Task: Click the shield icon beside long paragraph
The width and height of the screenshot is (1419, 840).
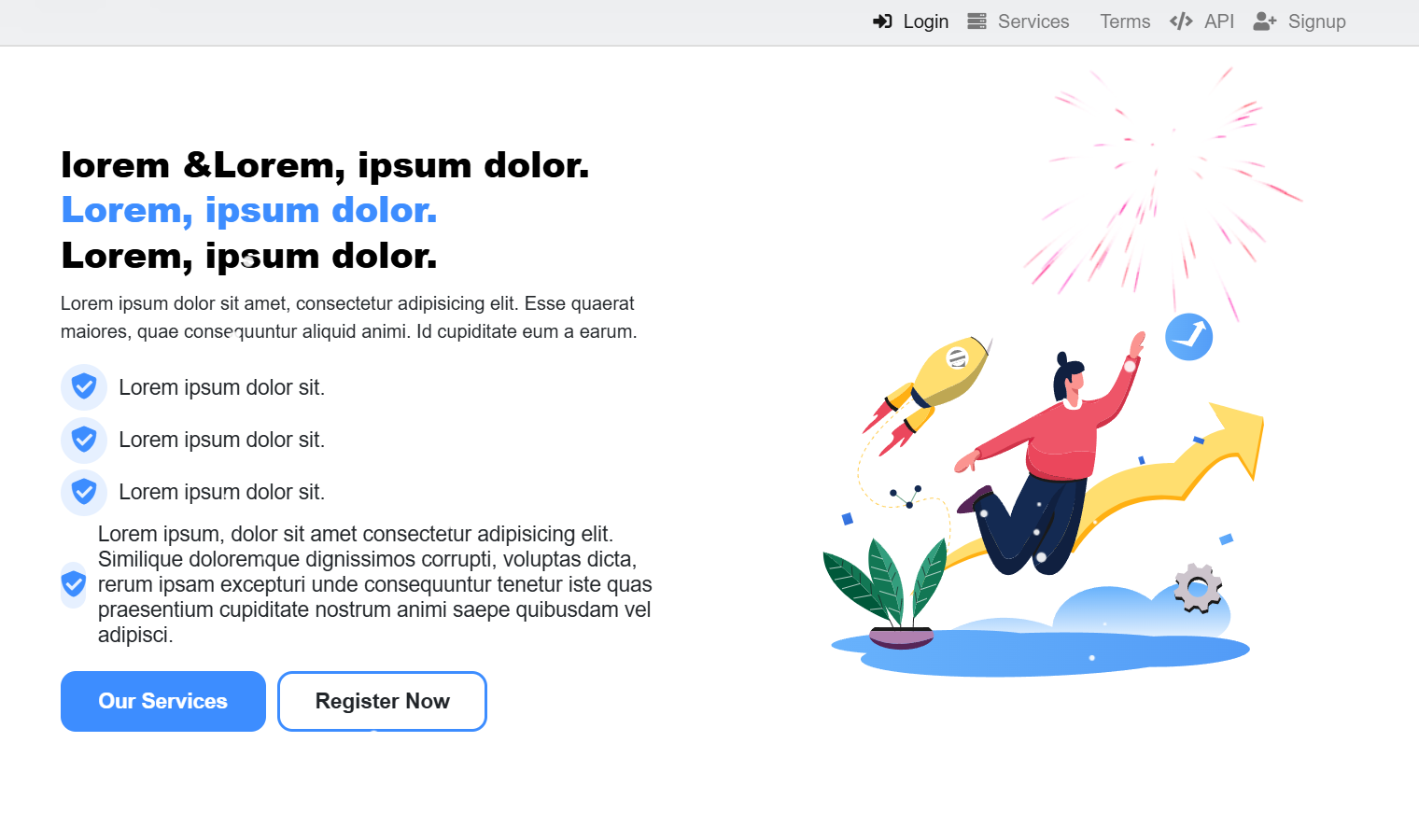Action: coord(74,585)
